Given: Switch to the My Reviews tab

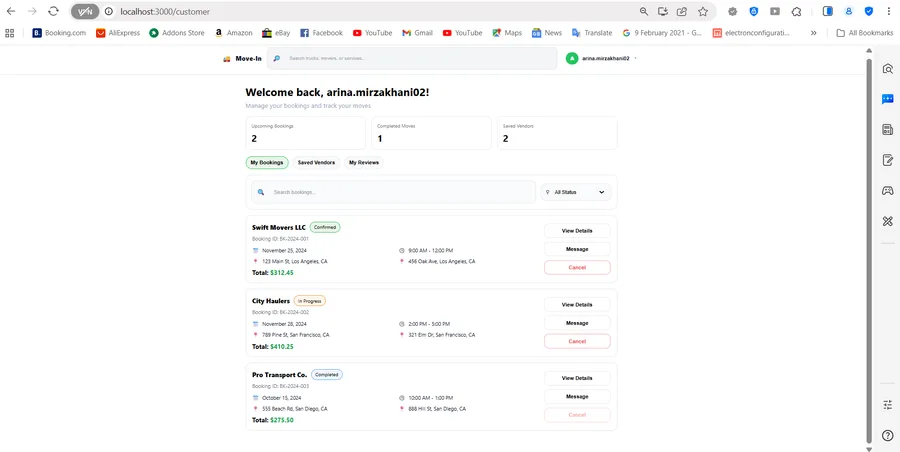Looking at the screenshot, I should [x=364, y=163].
